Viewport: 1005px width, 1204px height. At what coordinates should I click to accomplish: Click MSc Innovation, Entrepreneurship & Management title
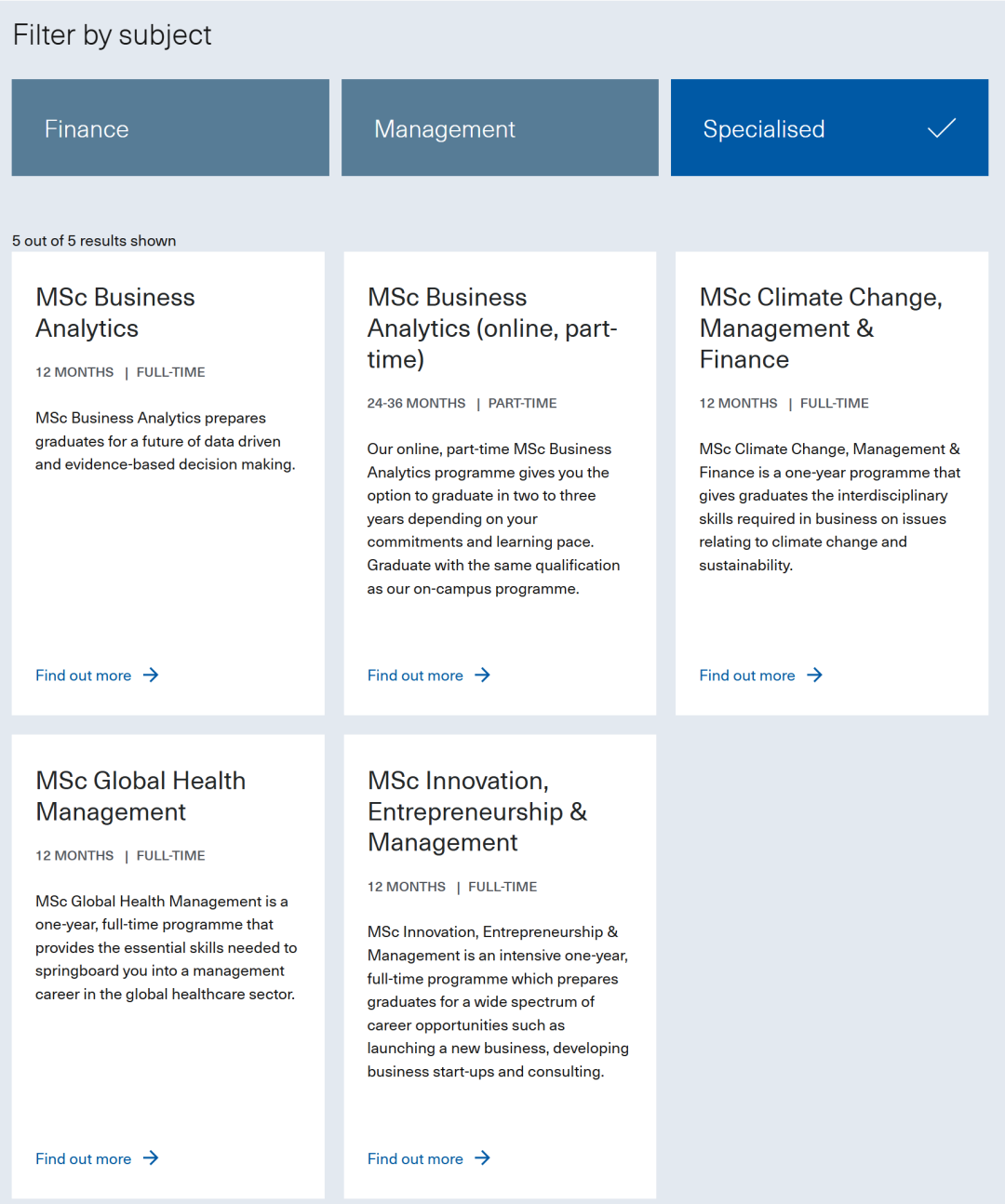click(x=476, y=811)
